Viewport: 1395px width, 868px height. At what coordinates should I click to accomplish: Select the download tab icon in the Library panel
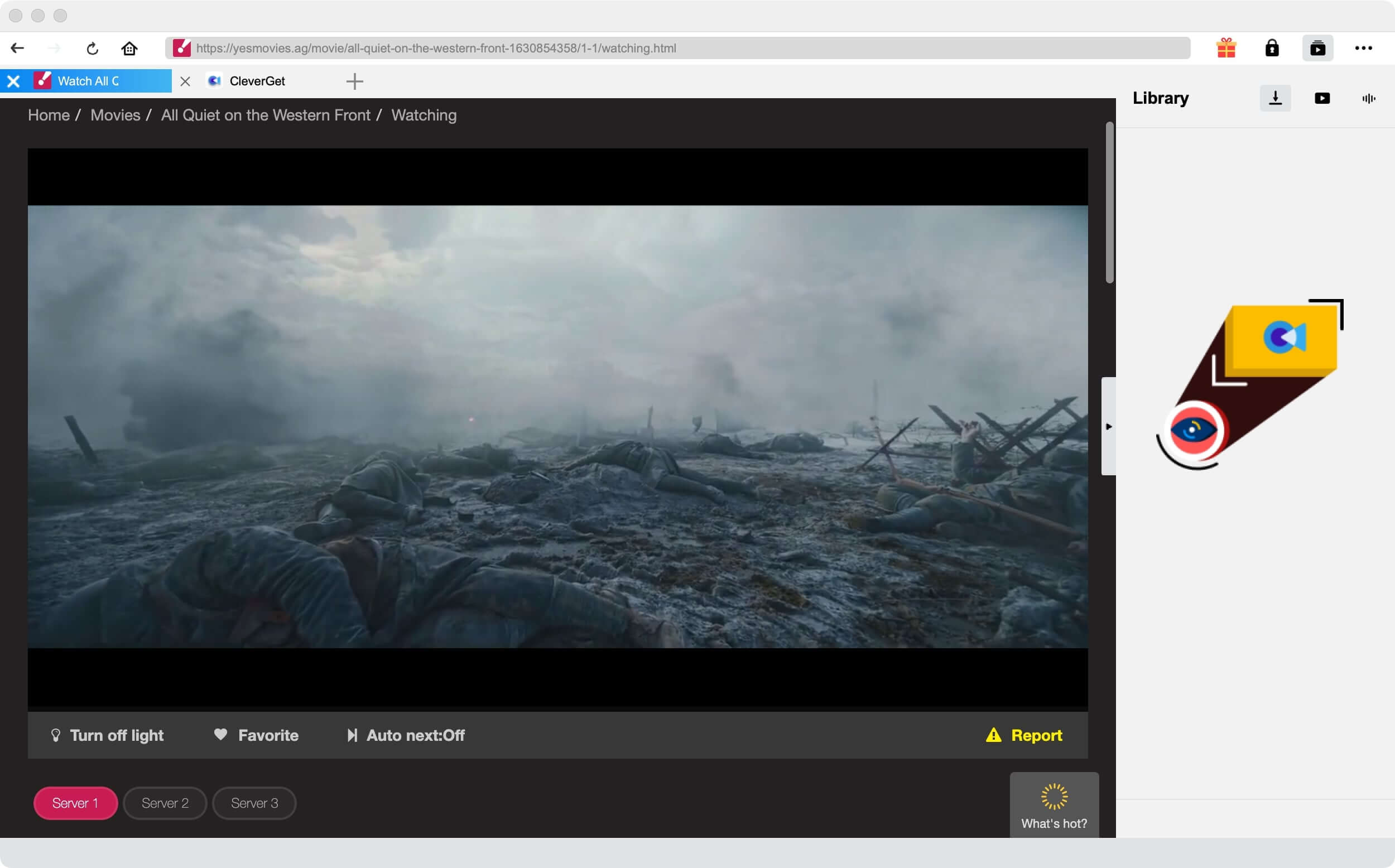click(x=1276, y=98)
